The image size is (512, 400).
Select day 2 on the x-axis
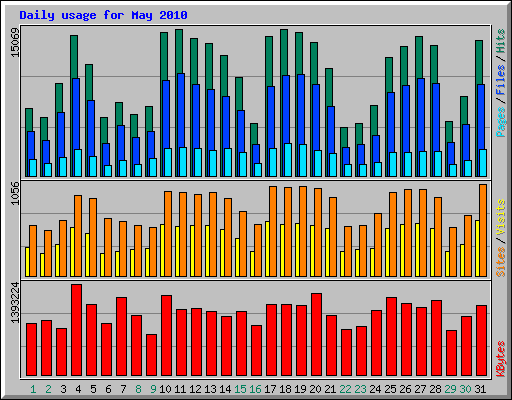[x=48, y=389]
